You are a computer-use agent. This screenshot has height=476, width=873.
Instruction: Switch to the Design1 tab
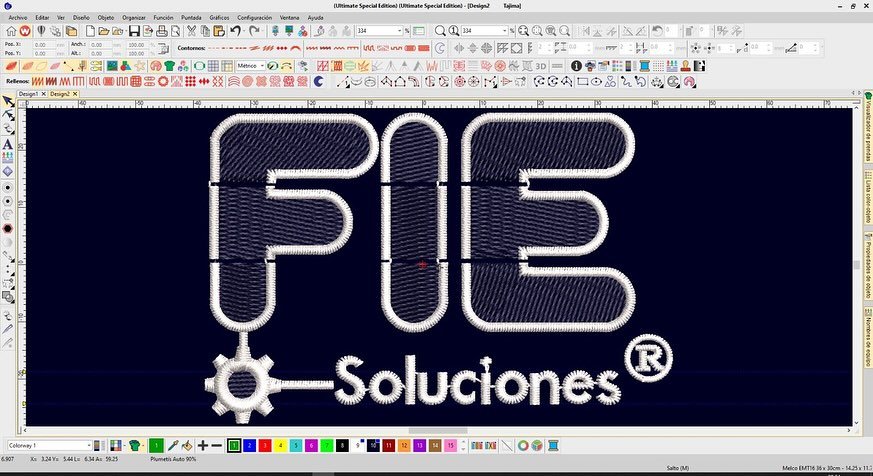[x=26, y=93]
